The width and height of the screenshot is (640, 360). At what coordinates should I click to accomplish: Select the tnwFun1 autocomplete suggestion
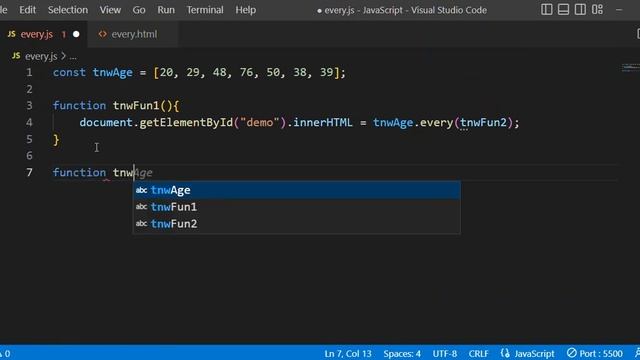pyautogui.click(x=297, y=207)
